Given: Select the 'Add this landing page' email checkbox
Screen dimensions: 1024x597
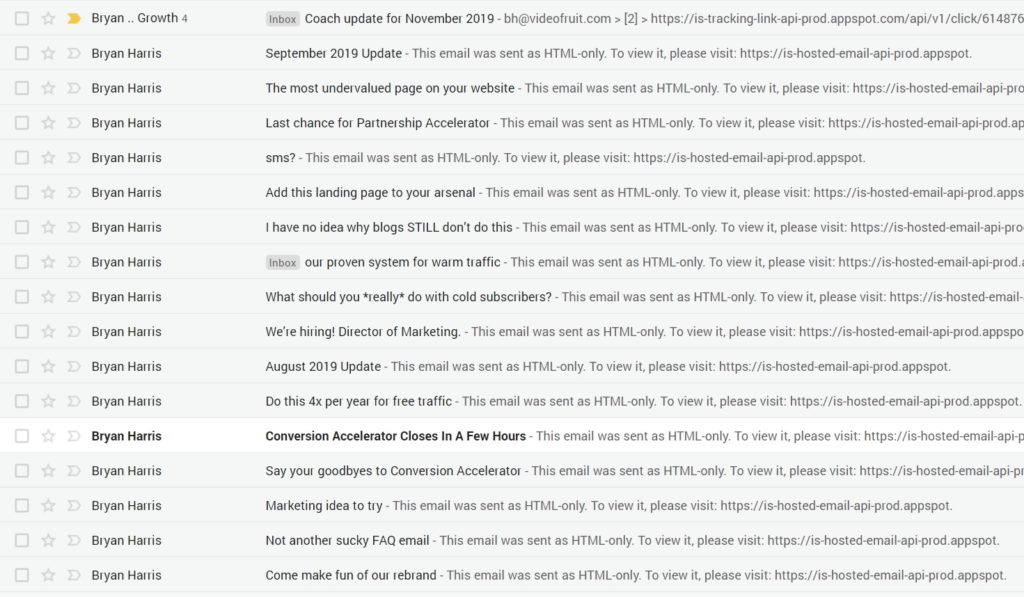Looking at the screenshot, I should (22, 192).
